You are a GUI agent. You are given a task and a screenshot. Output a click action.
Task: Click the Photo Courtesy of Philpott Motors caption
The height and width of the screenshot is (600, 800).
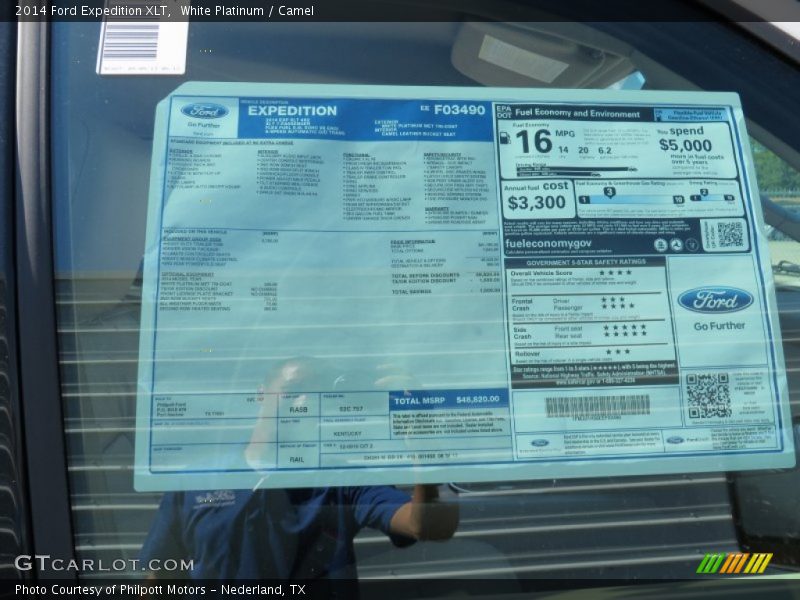click(x=160, y=590)
